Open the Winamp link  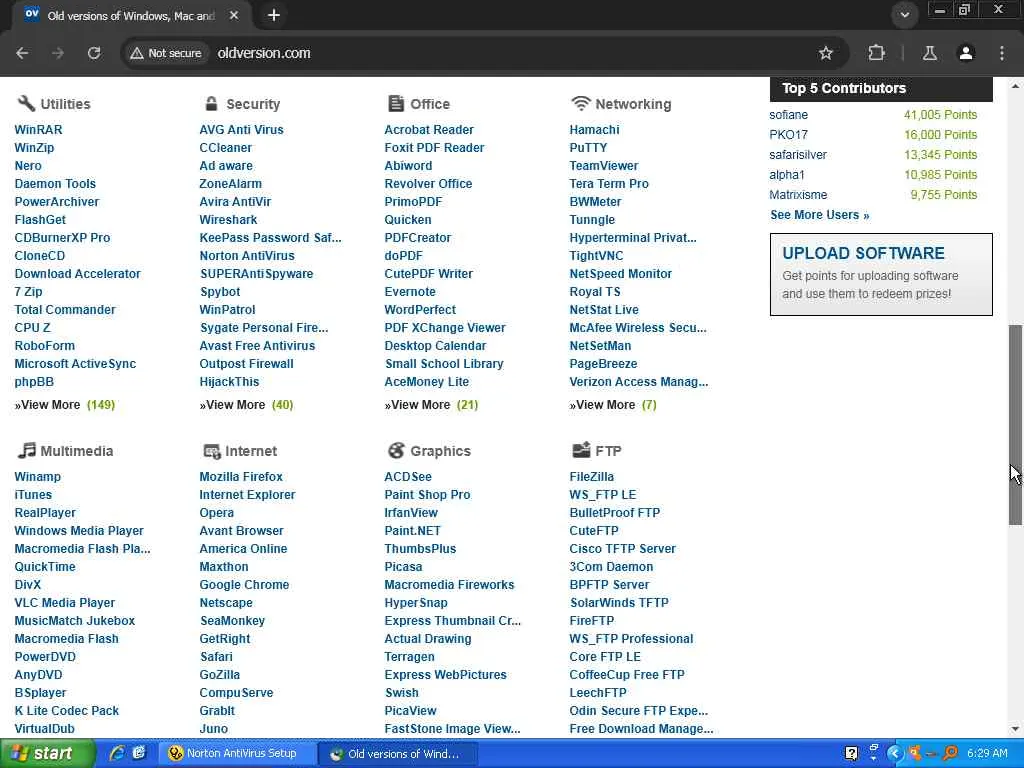[x=37, y=477]
